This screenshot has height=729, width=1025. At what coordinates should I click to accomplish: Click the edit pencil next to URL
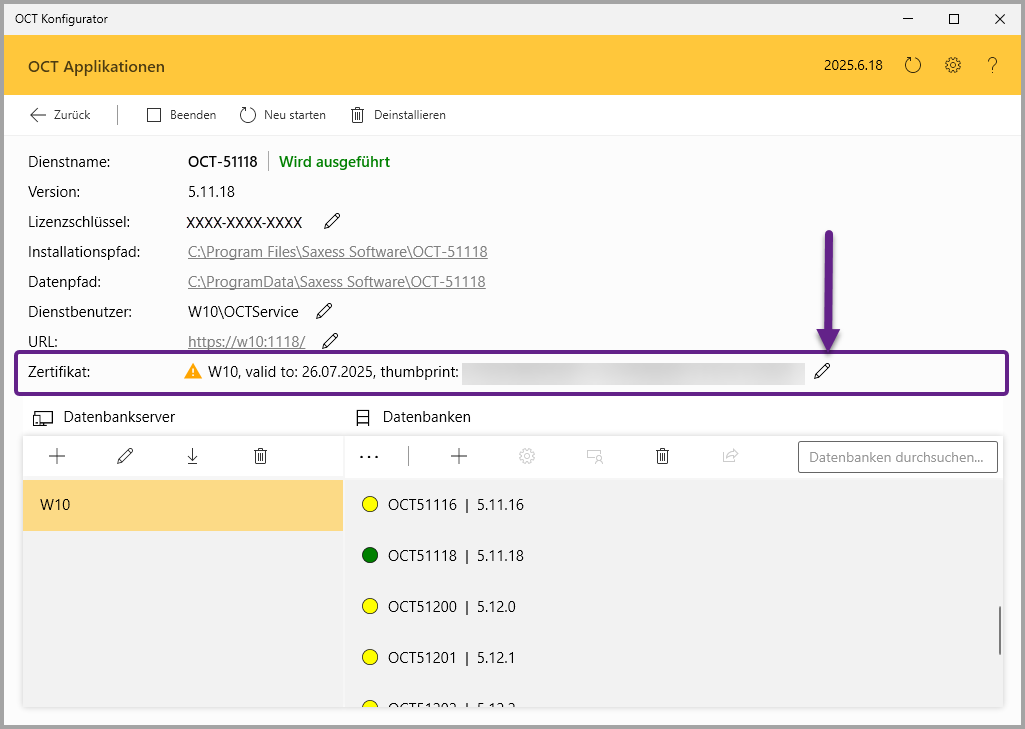[330, 342]
